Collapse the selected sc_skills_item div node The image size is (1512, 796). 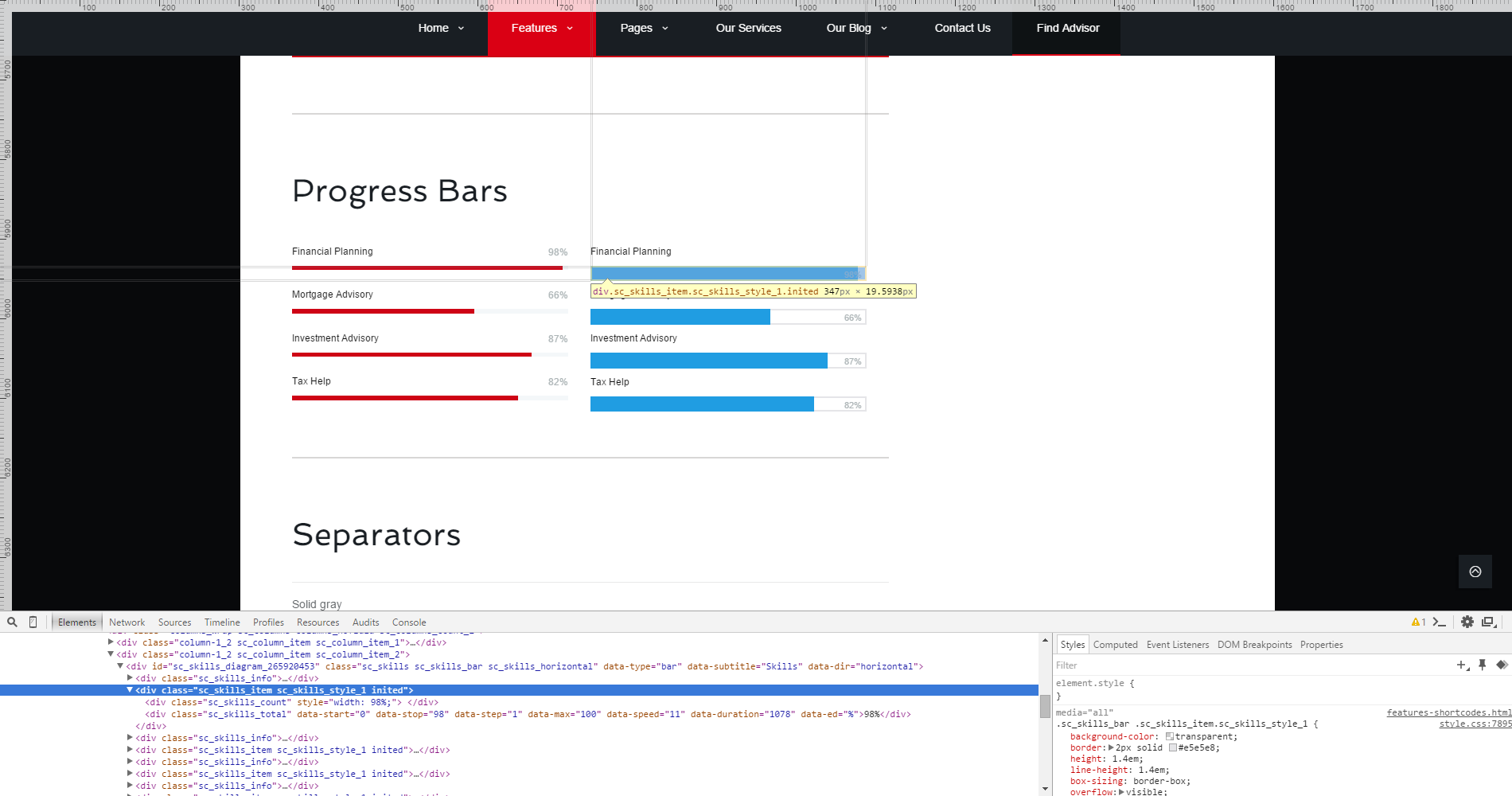[130, 690]
